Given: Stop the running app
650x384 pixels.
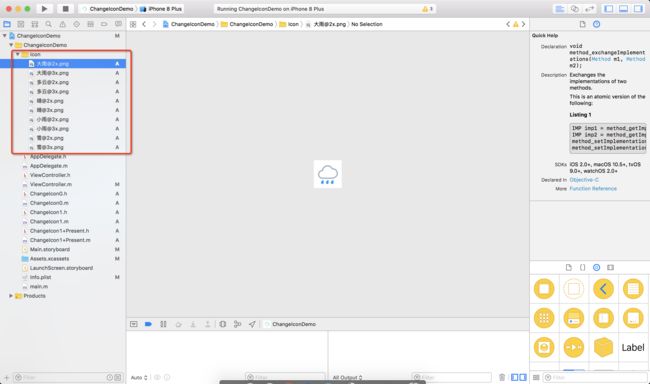Looking at the screenshot, I should pos(65,9).
